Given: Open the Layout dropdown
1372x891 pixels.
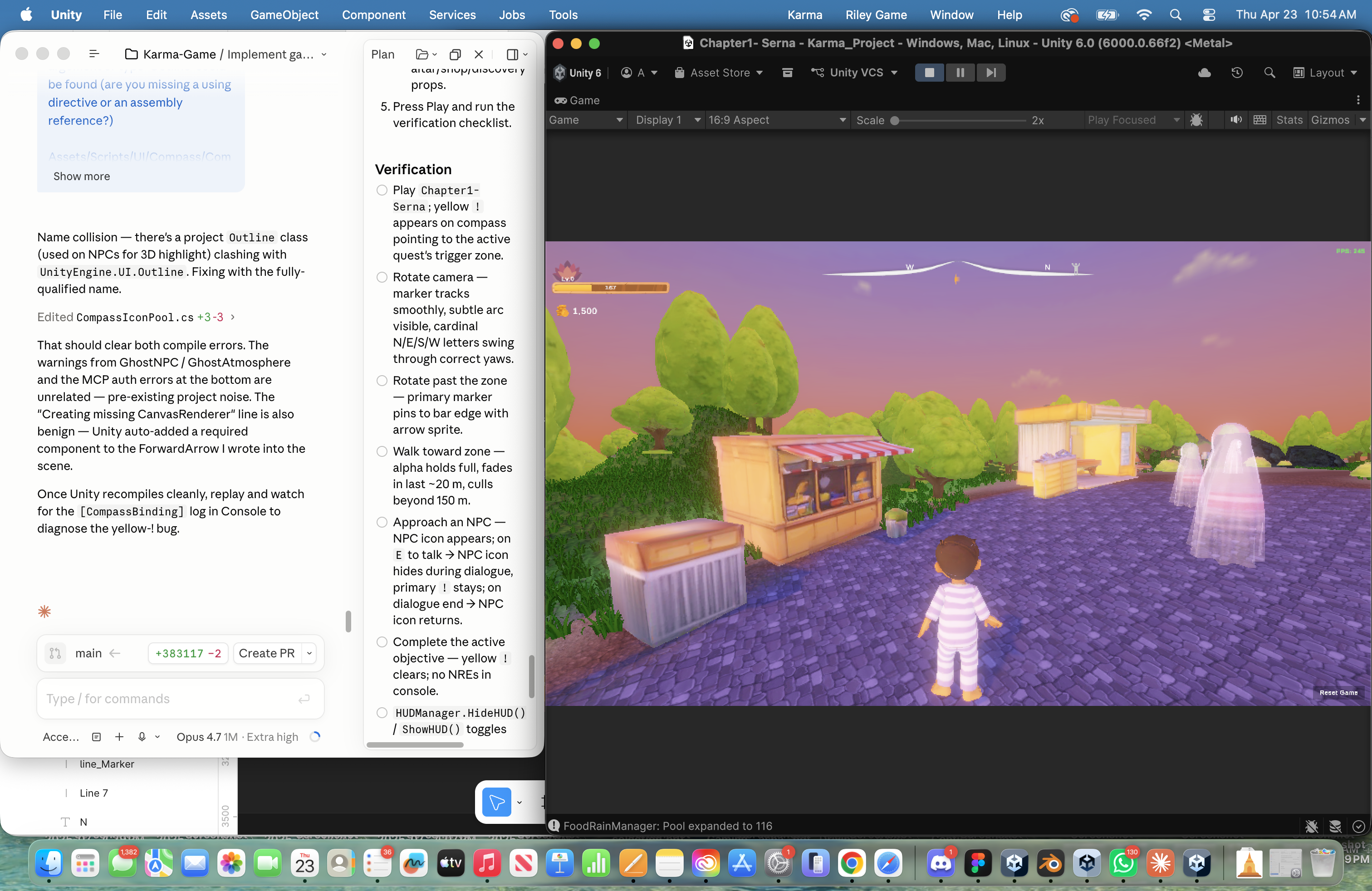Looking at the screenshot, I should click(x=1325, y=73).
